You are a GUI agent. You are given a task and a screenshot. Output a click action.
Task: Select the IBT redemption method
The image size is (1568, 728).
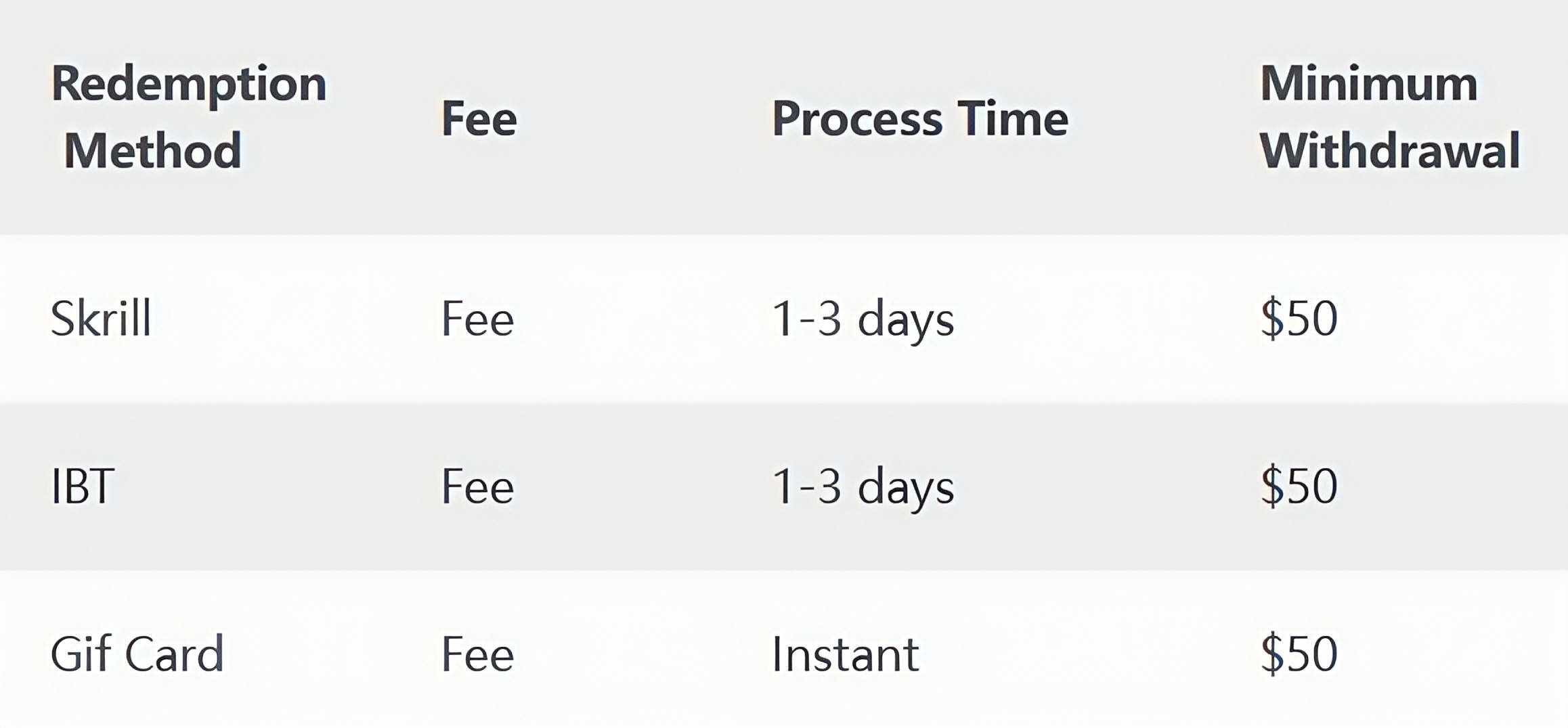(83, 486)
